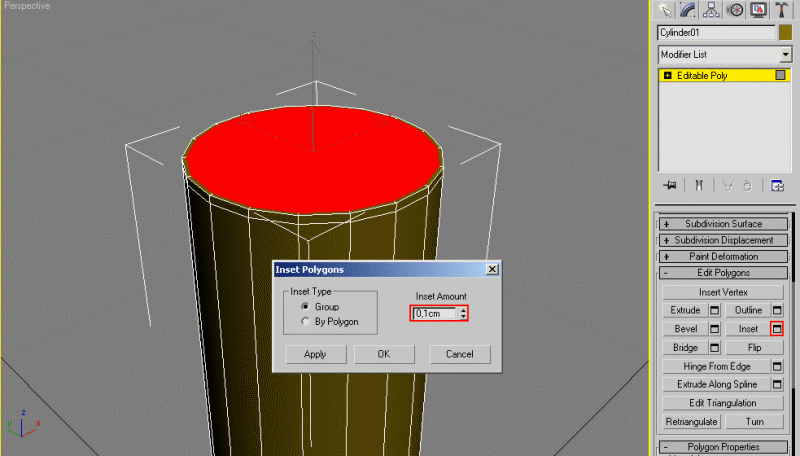
Task: Click the Pin Stack icon
Action: [670, 185]
